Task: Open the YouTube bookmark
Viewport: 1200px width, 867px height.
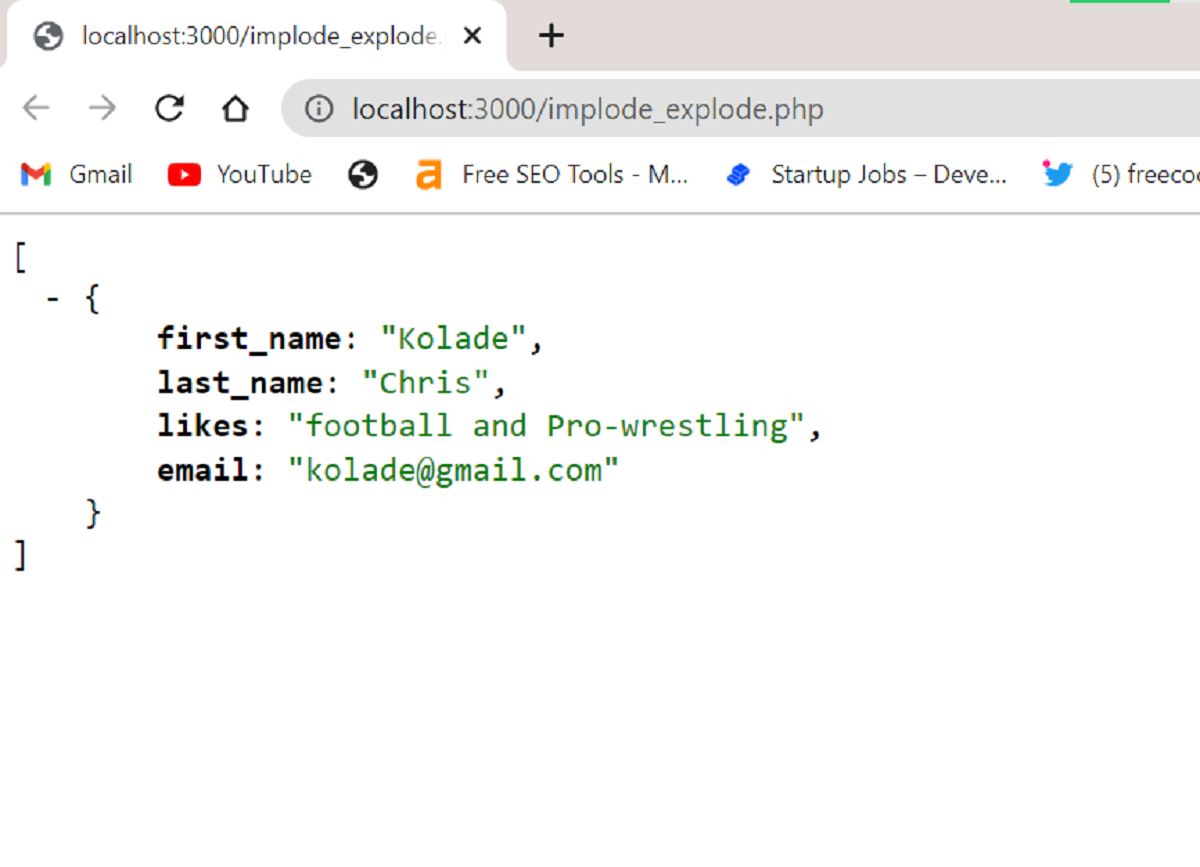Action: pos(240,174)
